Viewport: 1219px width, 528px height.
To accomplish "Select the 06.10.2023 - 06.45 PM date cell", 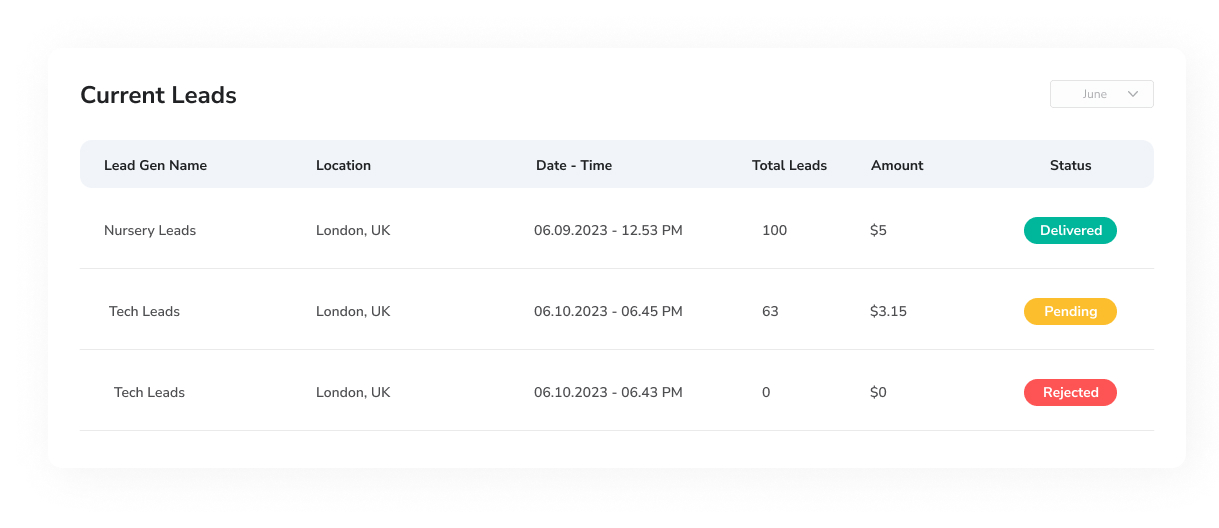I will (608, 312).
